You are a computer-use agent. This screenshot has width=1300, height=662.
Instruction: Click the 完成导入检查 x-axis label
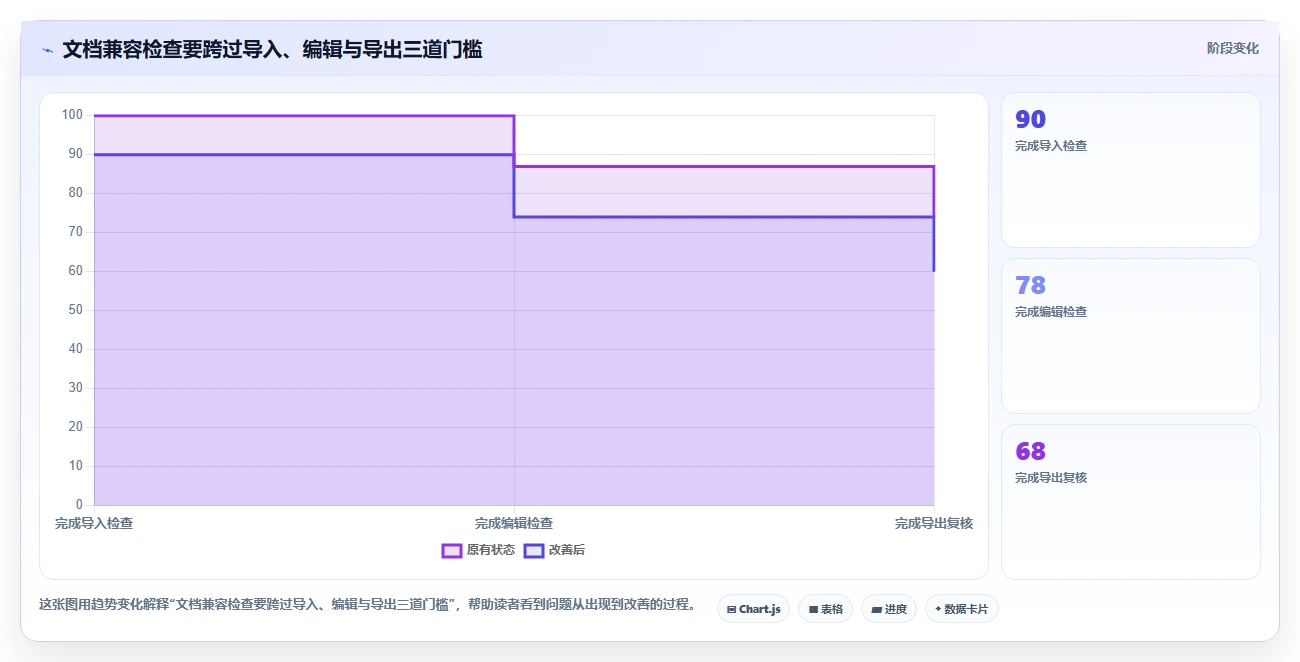94,523
